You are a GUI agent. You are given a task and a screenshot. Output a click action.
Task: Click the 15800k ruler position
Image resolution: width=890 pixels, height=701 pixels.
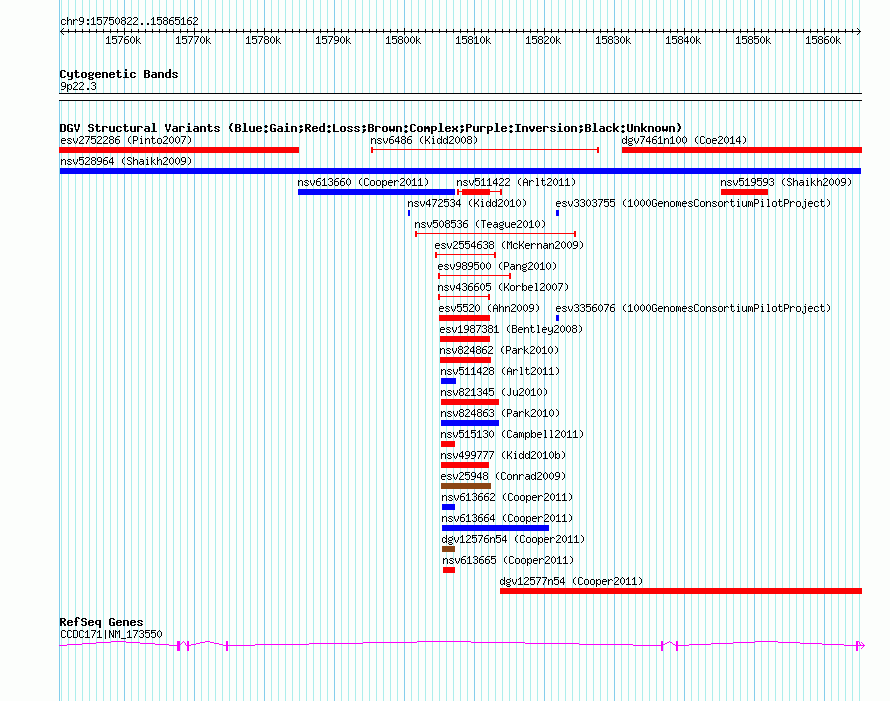pos(403,40)
